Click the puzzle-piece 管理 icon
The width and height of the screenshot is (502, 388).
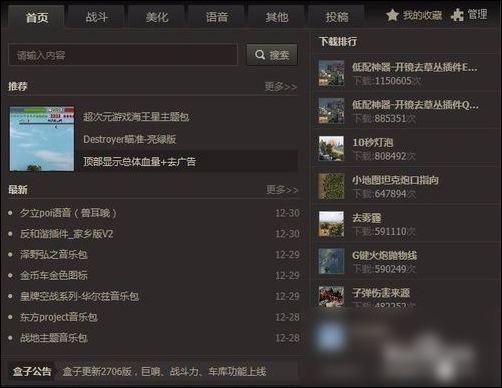(x=457, y=15)
